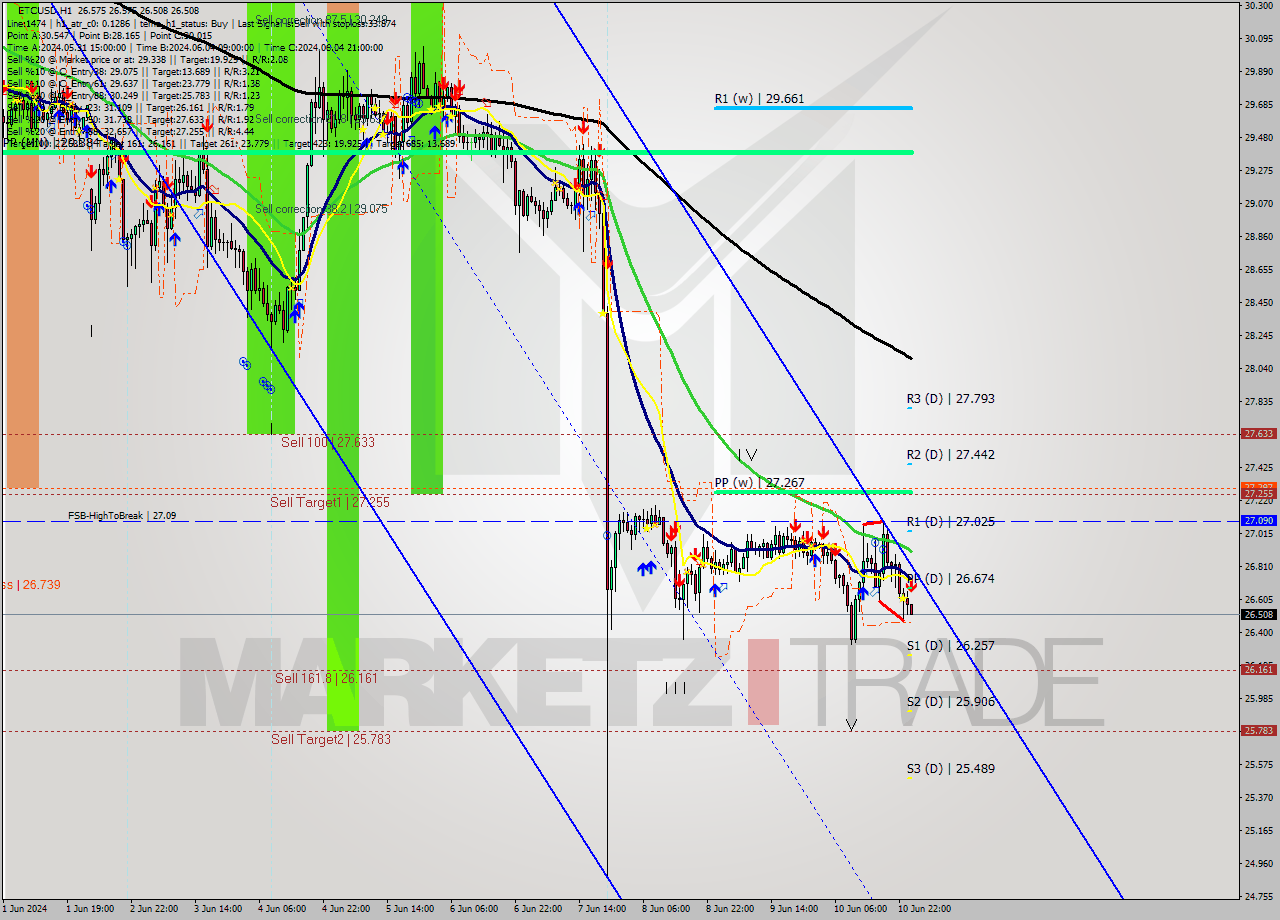This screenshot has height=920, width=1280.
Task: Click the R2 (D) | 27.442 label
Action: pos(950,455)
